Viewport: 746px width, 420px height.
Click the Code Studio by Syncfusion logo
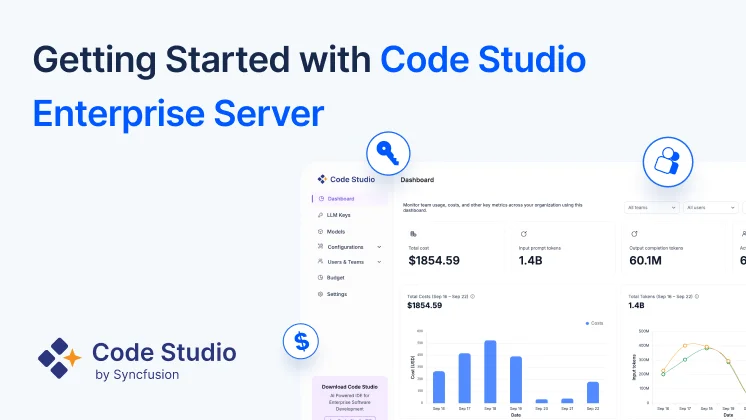pyautogui.click(x=137, y=359)
